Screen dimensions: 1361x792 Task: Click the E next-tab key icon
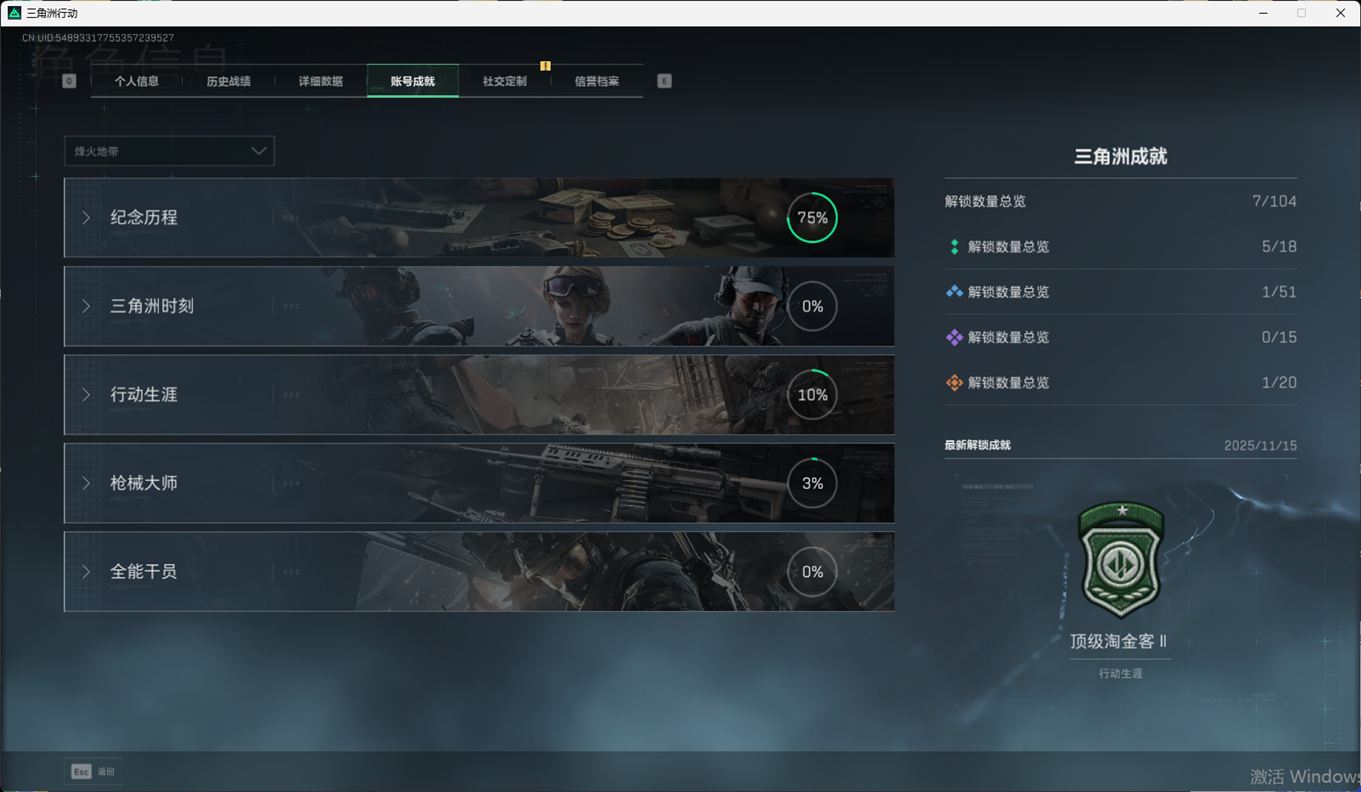click(x=664, y=81)
